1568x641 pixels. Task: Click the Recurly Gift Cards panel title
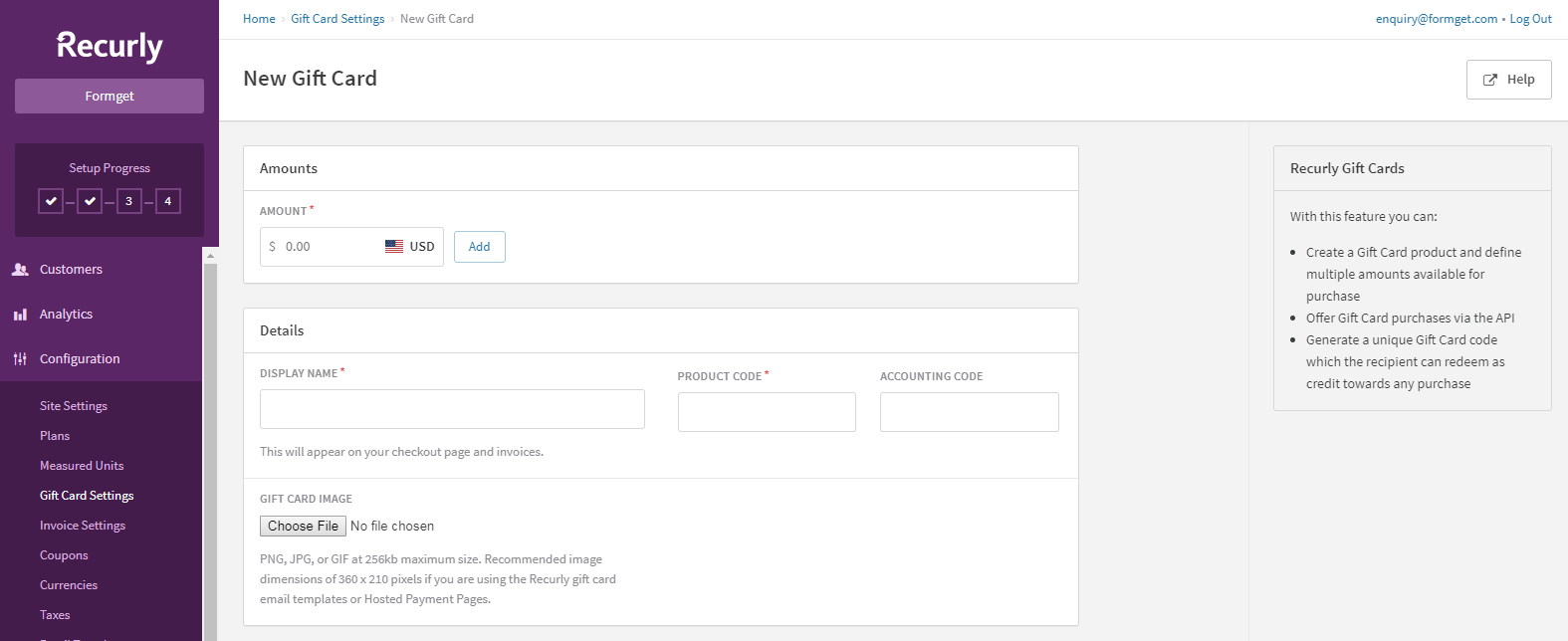tap(1347, 168)
